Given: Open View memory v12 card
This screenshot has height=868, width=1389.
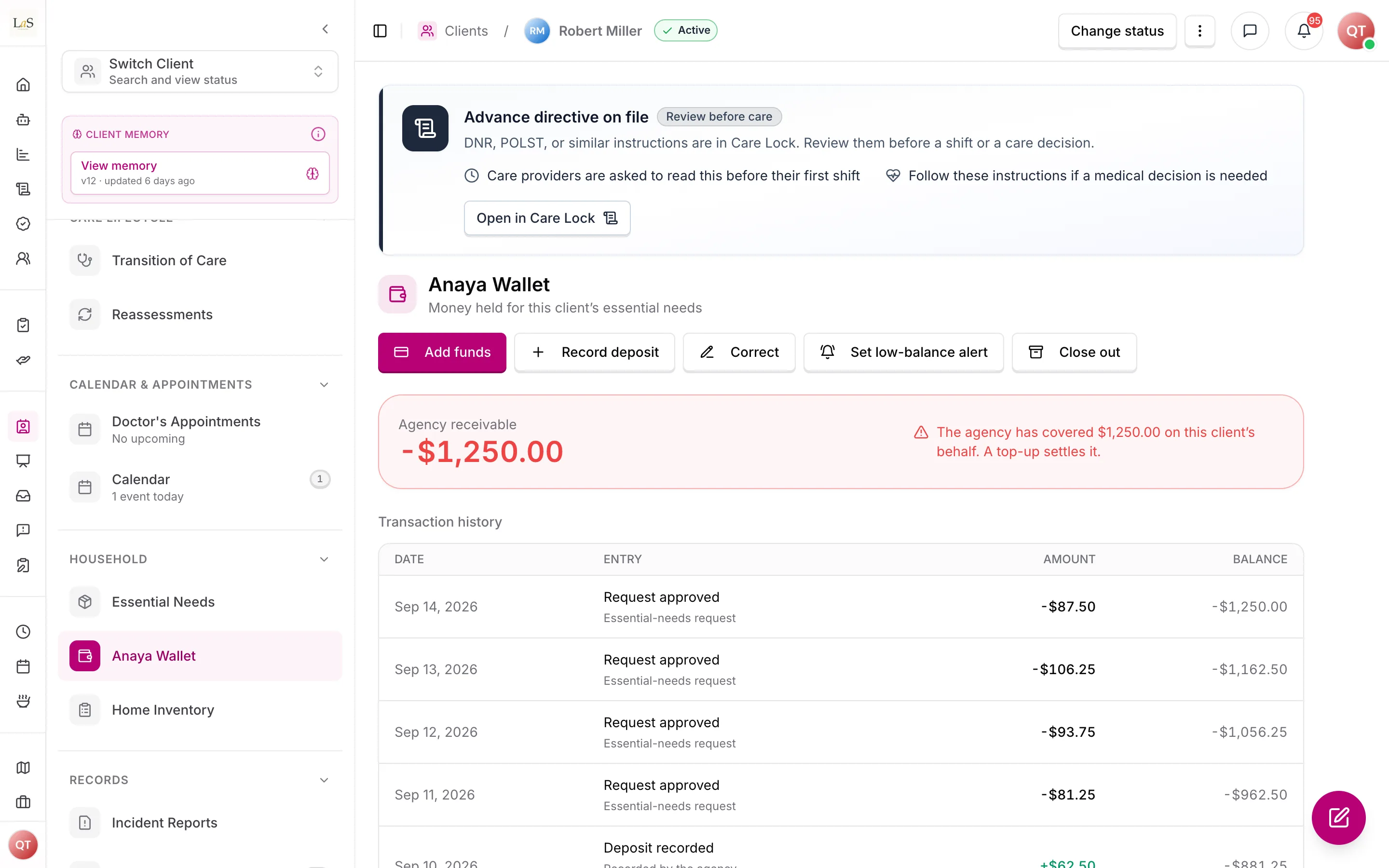Looking at the screenshot, I should coord(200,173).
